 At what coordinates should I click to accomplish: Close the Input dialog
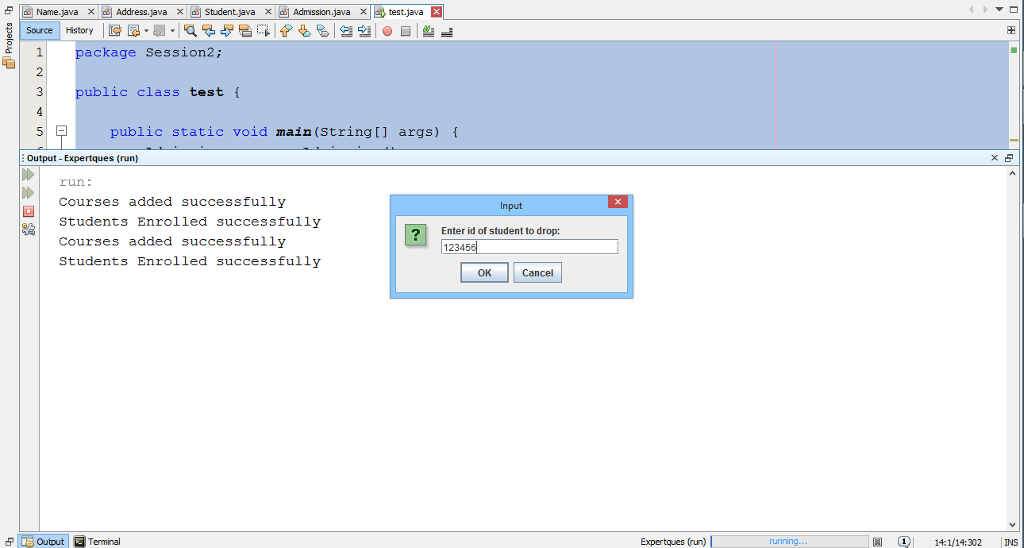pos(617,202)
